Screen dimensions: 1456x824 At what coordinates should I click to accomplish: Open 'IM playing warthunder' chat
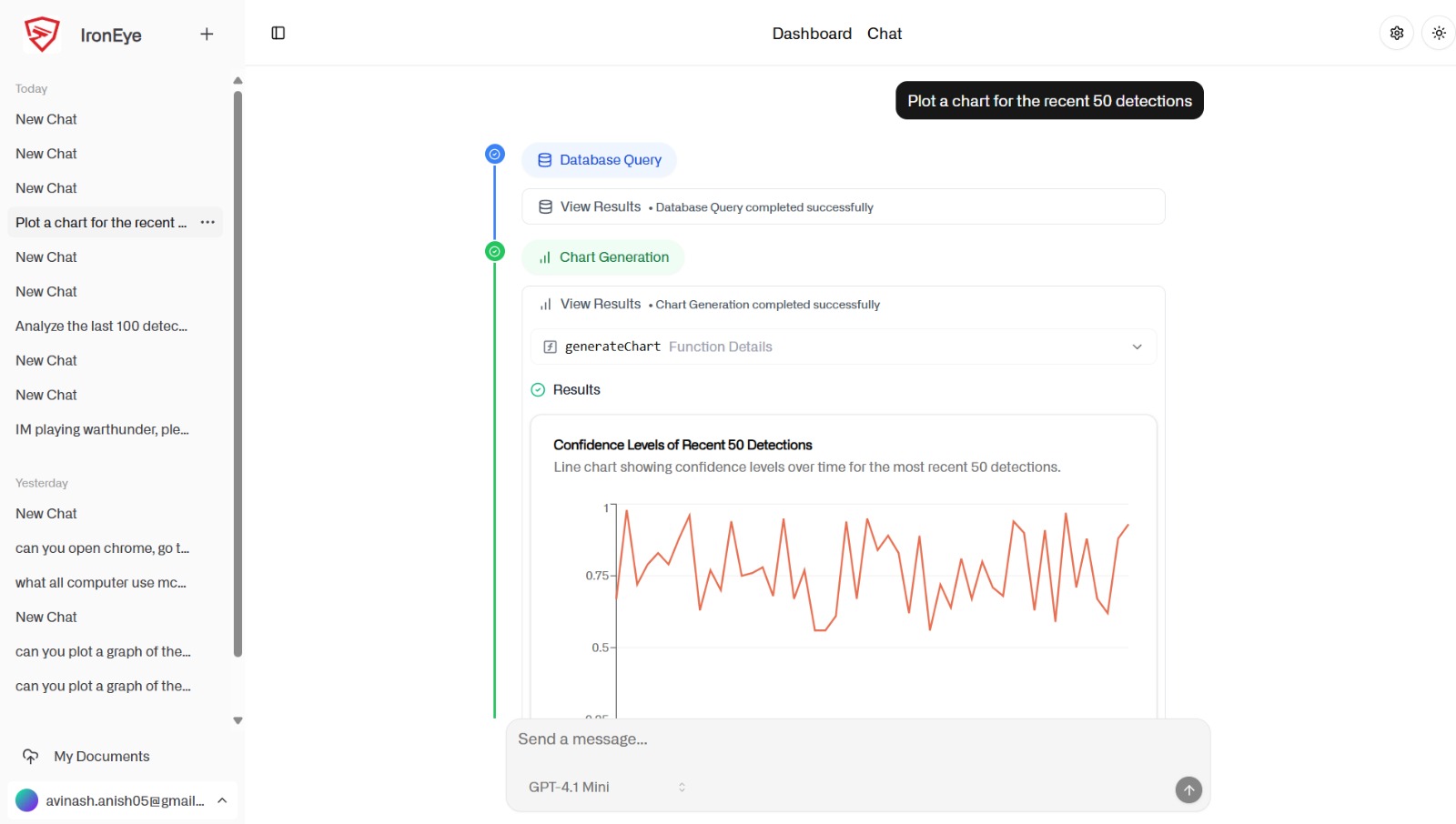102,429
